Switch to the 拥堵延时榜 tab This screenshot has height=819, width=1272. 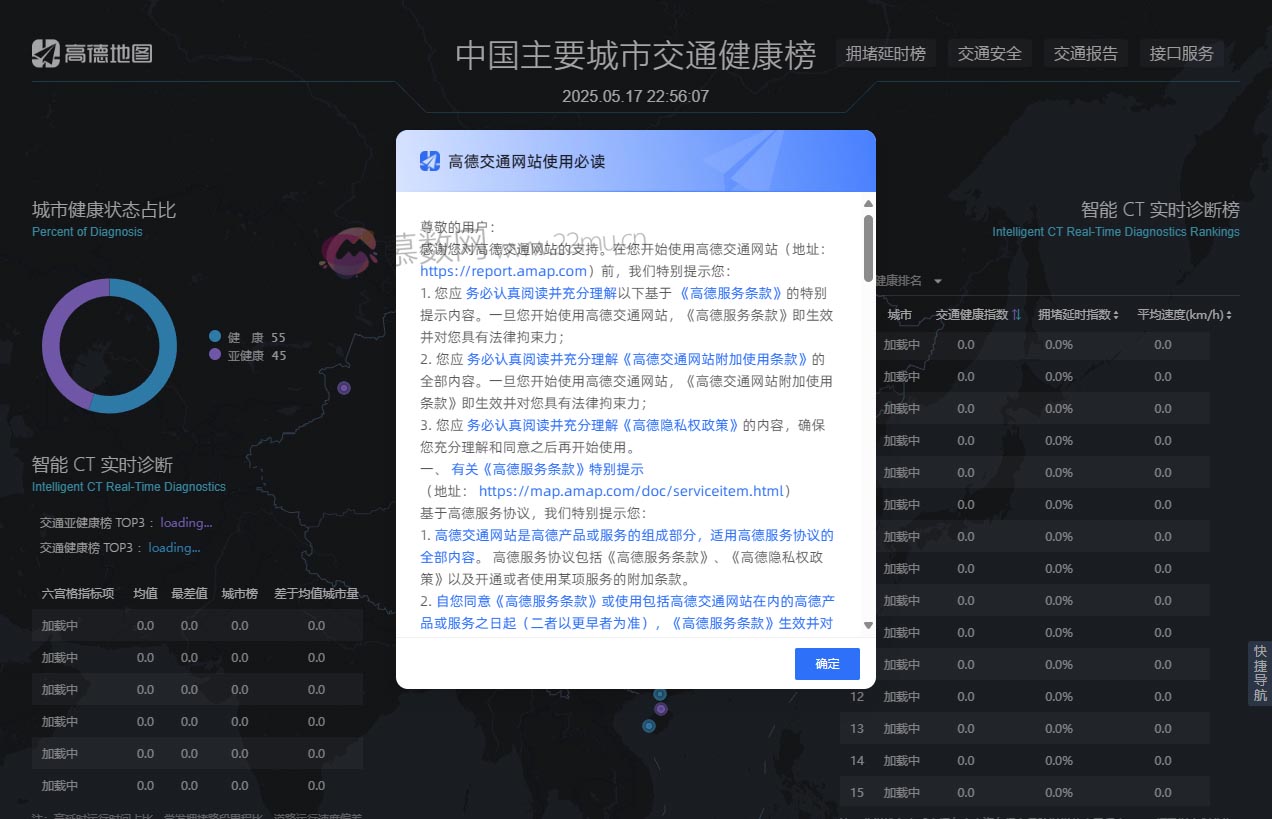886,53
